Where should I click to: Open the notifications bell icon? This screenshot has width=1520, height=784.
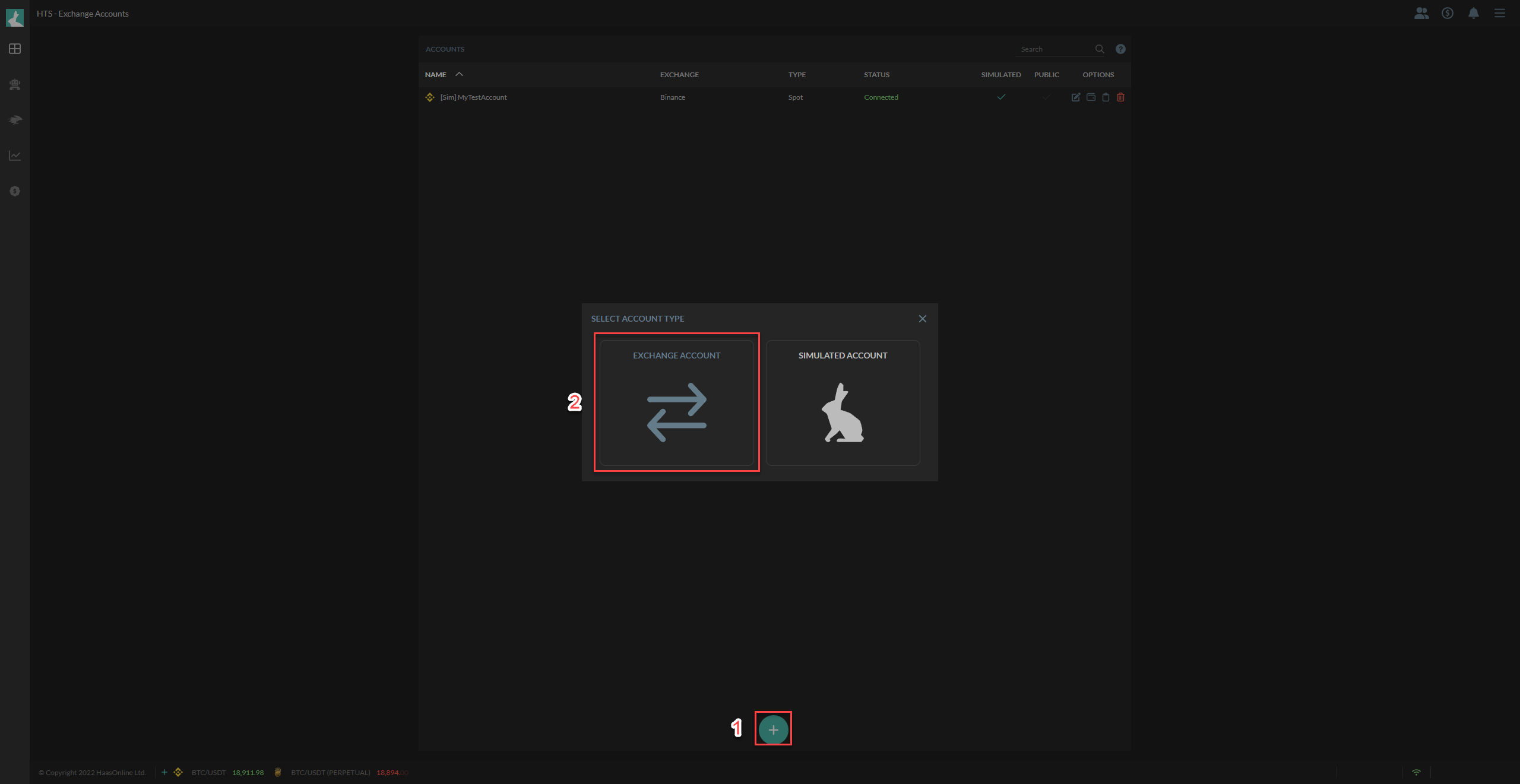[1473, 13]
